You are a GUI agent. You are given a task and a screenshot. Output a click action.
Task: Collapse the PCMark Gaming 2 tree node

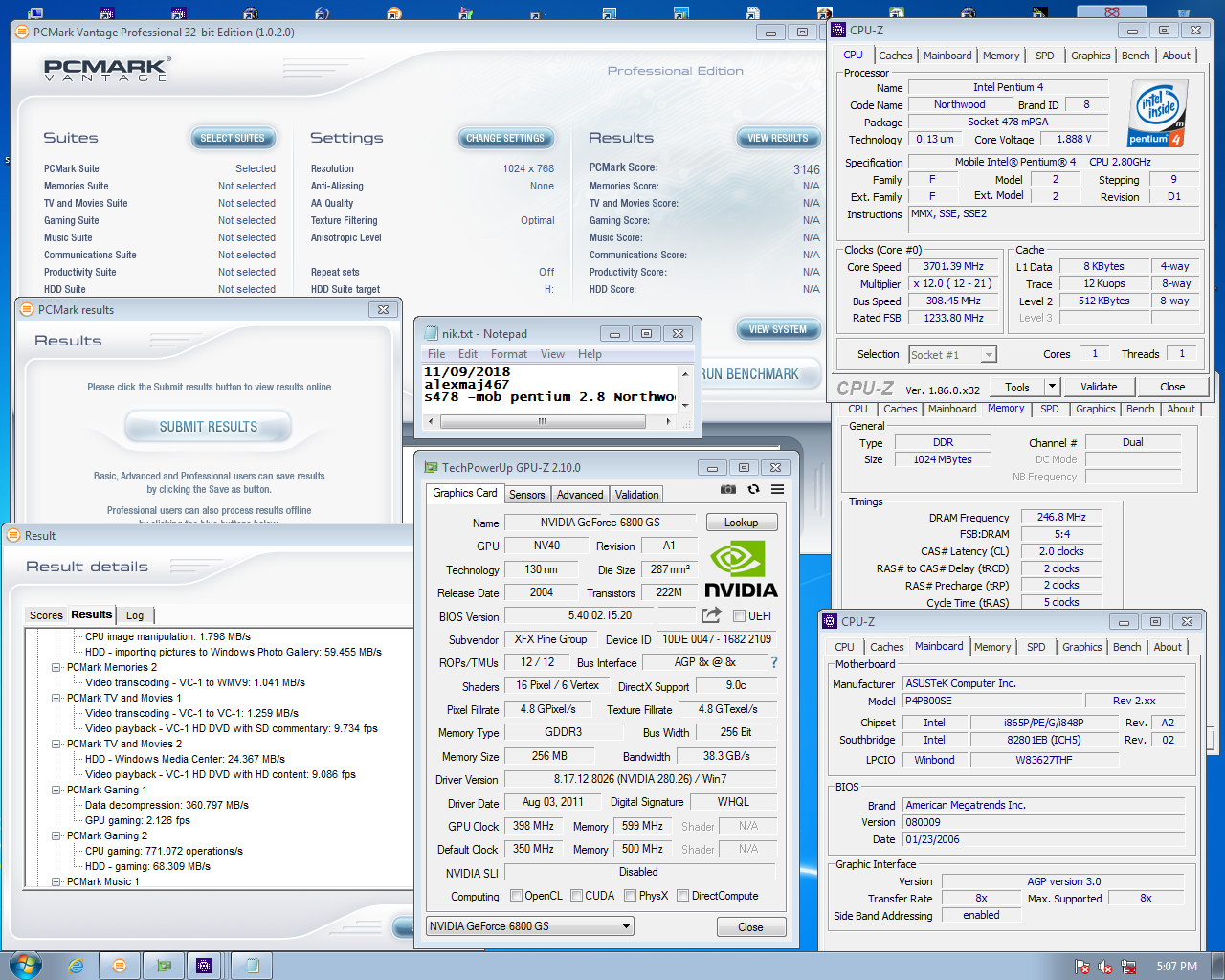point(56,835)
